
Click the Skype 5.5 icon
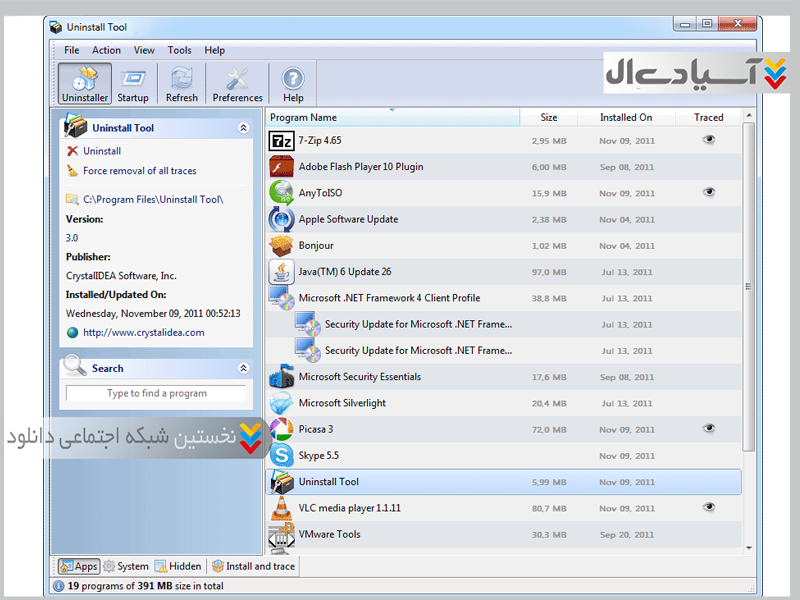click(x=281, y=456)
